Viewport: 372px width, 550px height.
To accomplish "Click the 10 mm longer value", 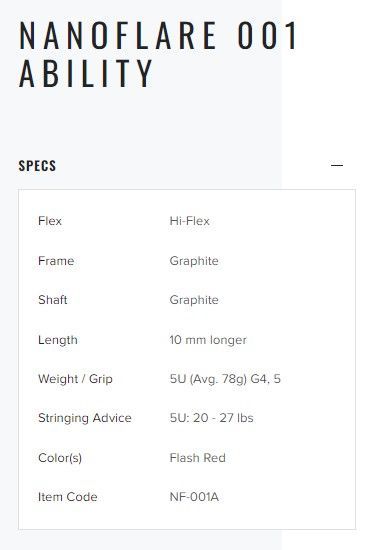I will click(208, 340).
